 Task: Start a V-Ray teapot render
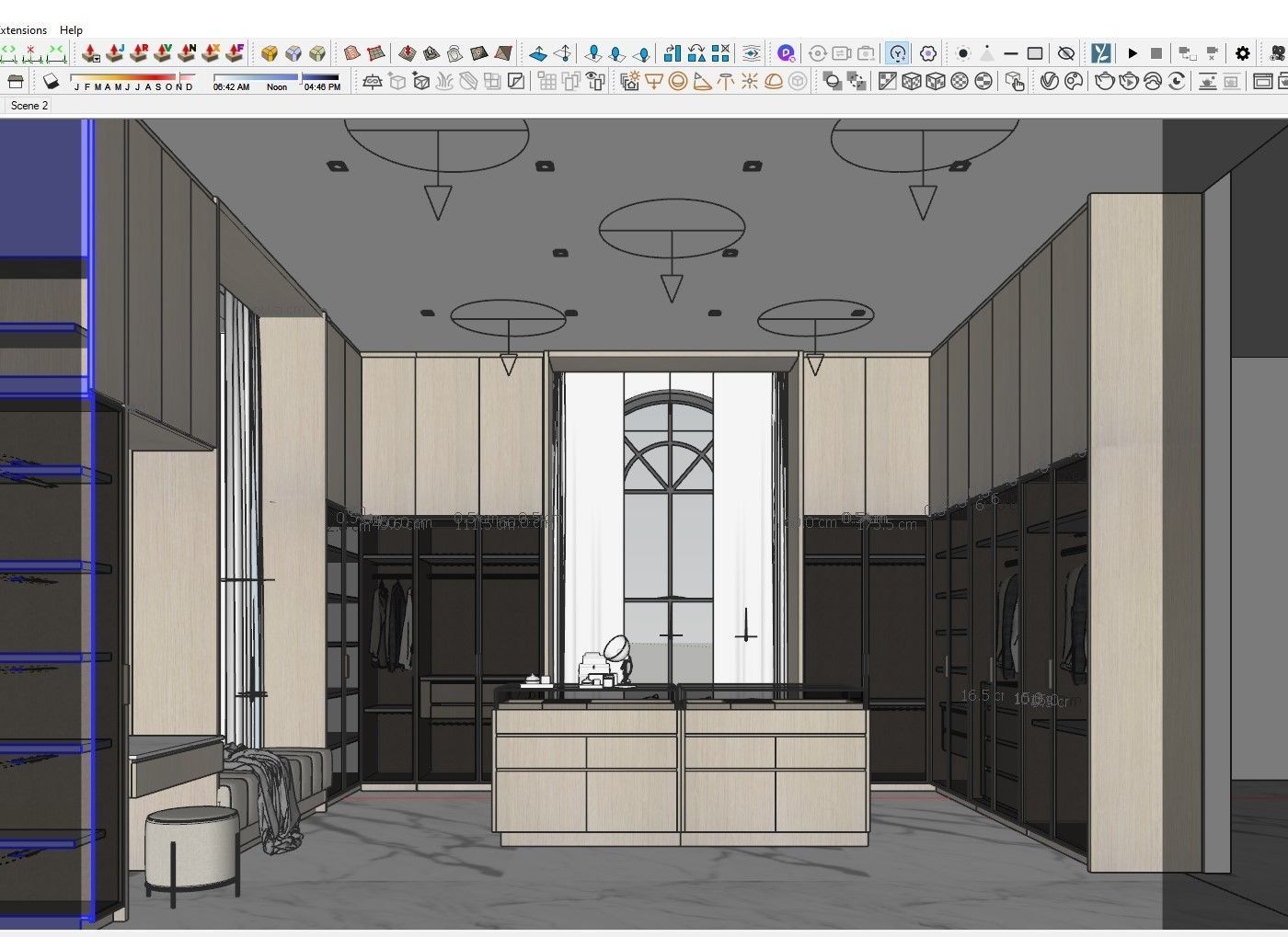coord(1104,82)
